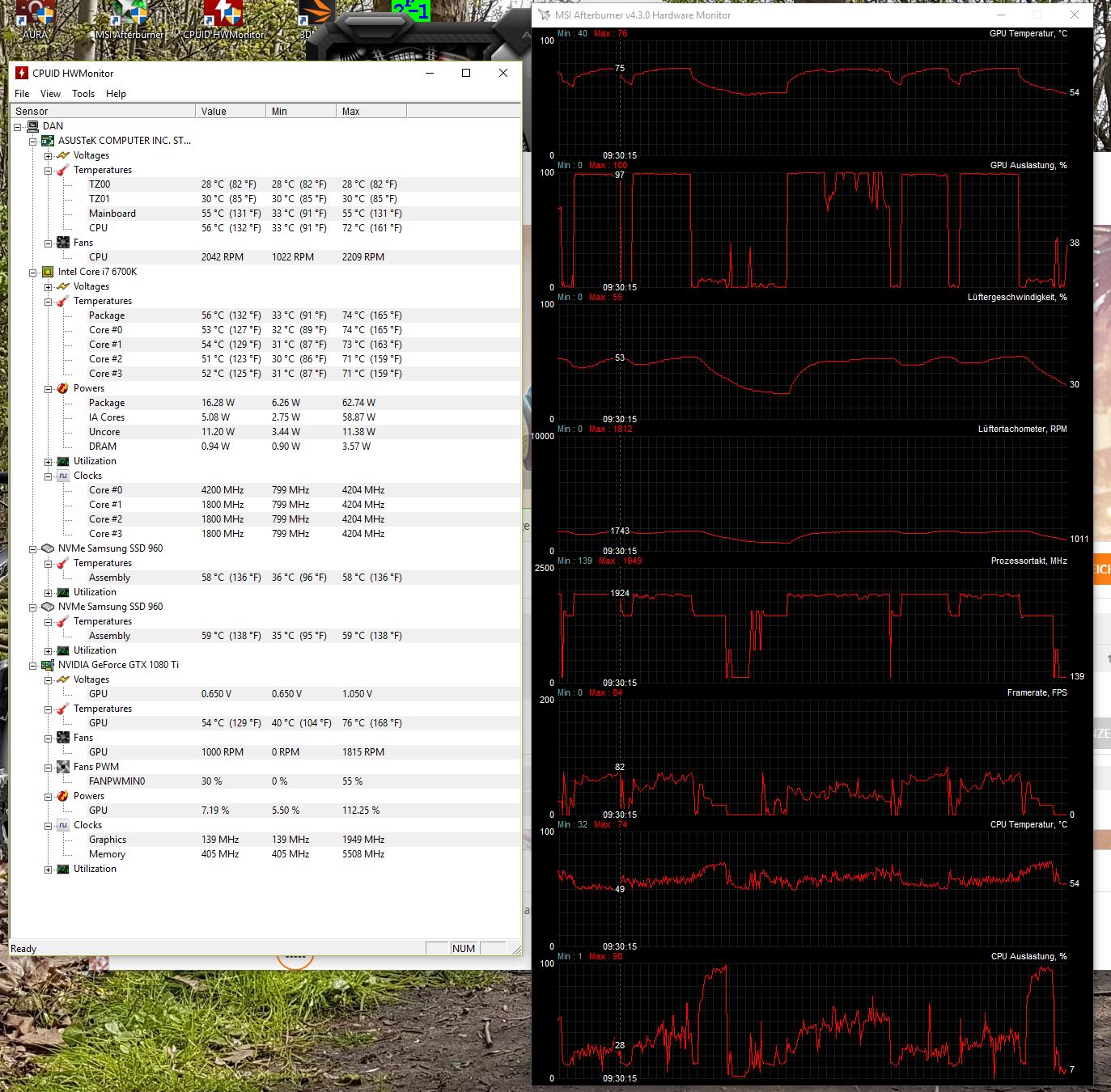The width and height of the screenshot is (1111, 1092).
Task: Maximize the CPUID HWMonitor window
Action: [x=466, y=73]
